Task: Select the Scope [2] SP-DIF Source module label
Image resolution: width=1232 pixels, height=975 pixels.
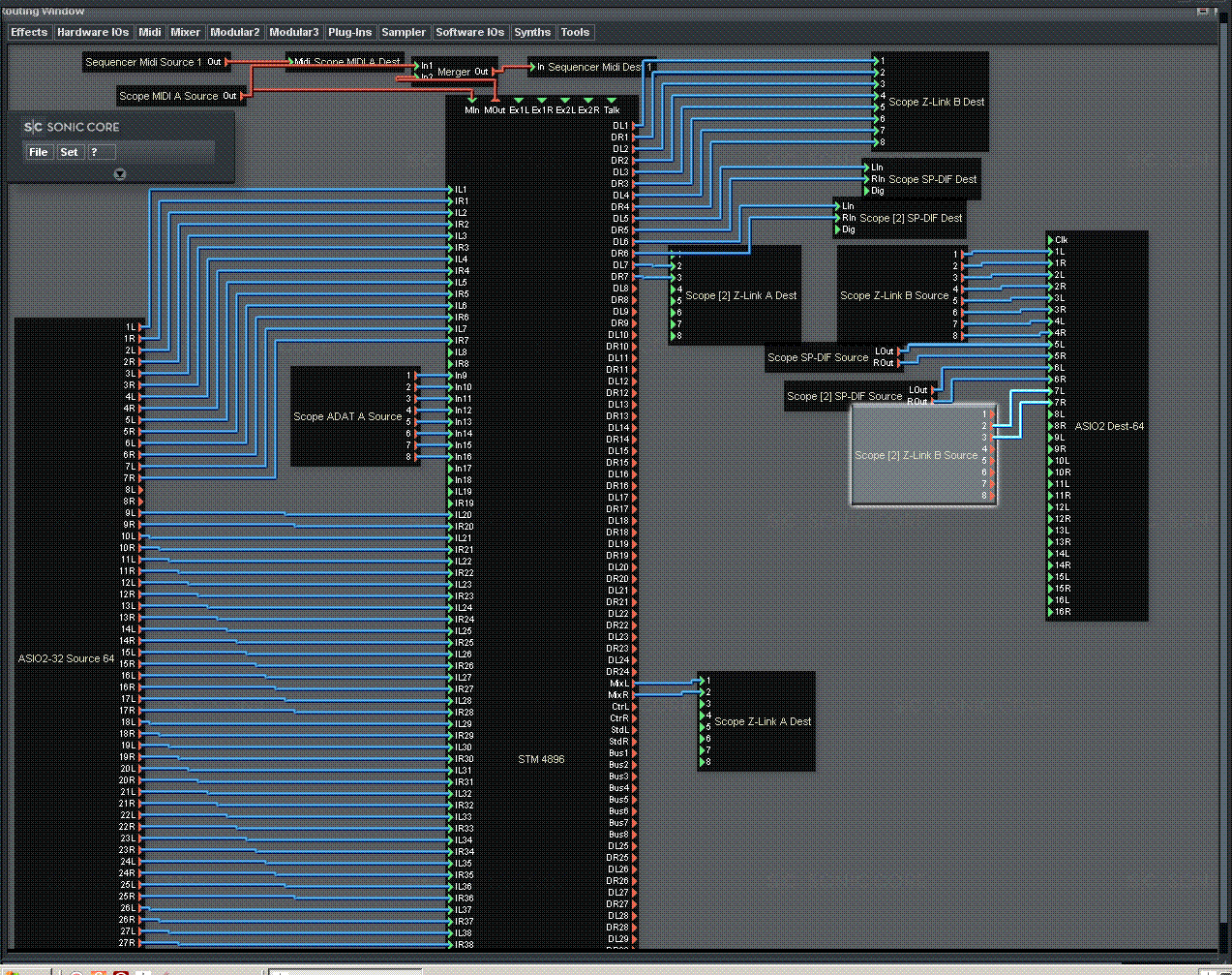Action: click(844, 396)
